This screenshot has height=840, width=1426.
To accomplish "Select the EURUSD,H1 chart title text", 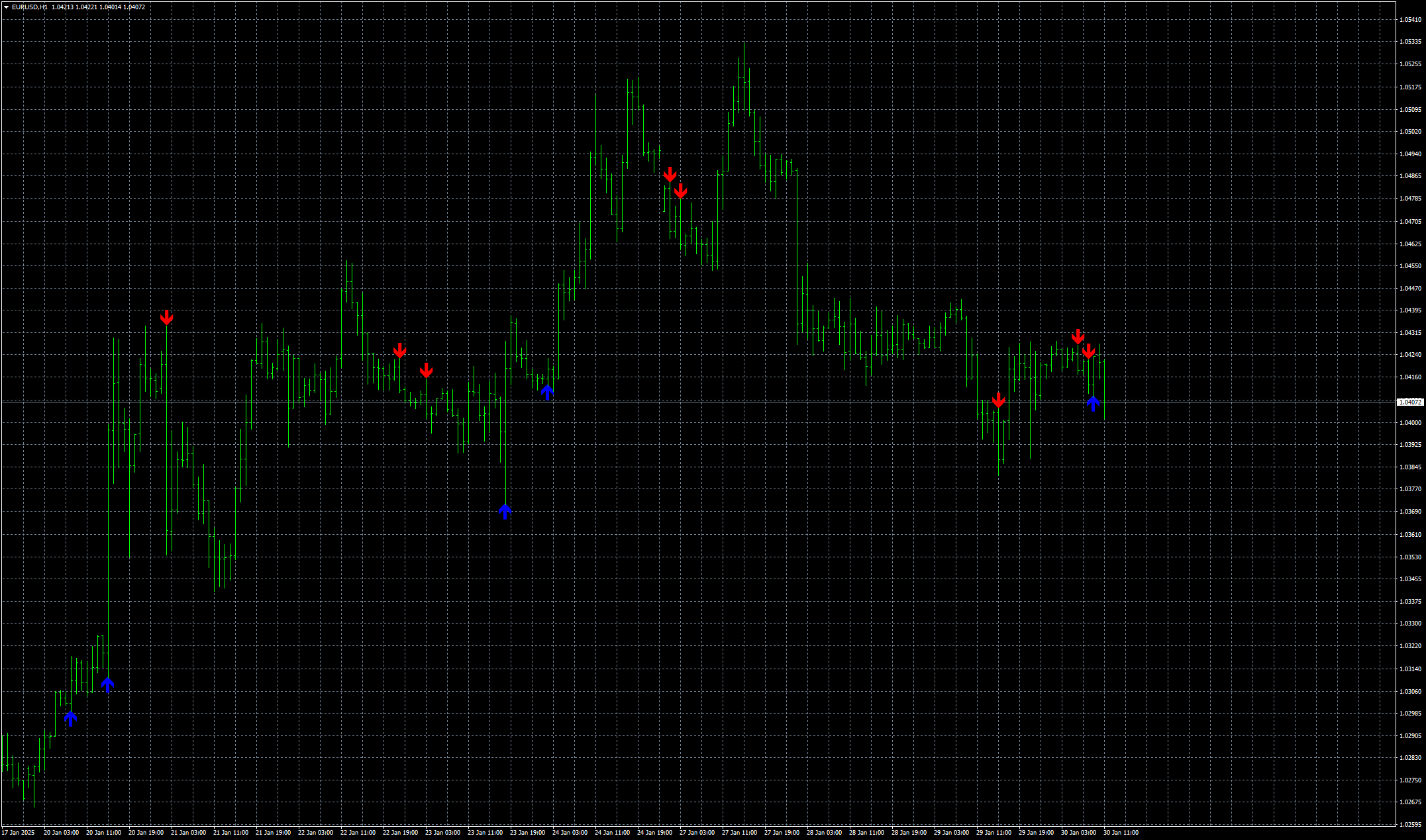I will tap(30, 7).
